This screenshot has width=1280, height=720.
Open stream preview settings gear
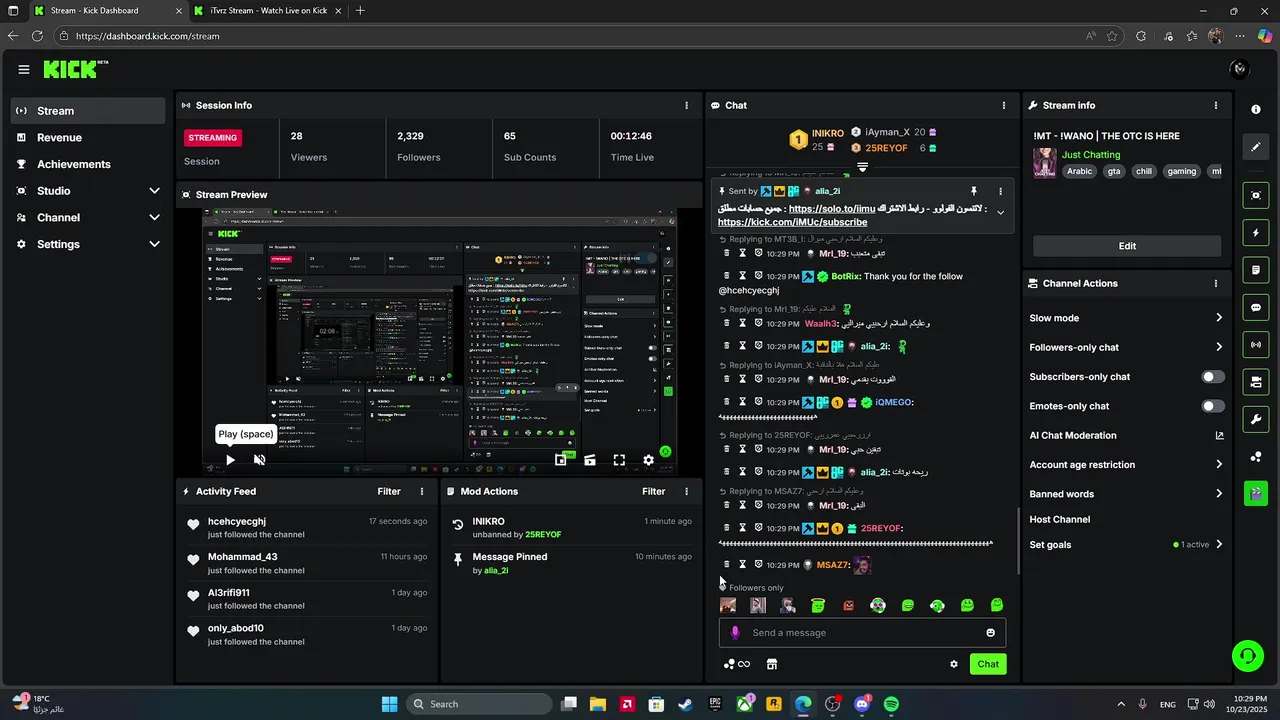pyautogui.click(x=648, y=460)
